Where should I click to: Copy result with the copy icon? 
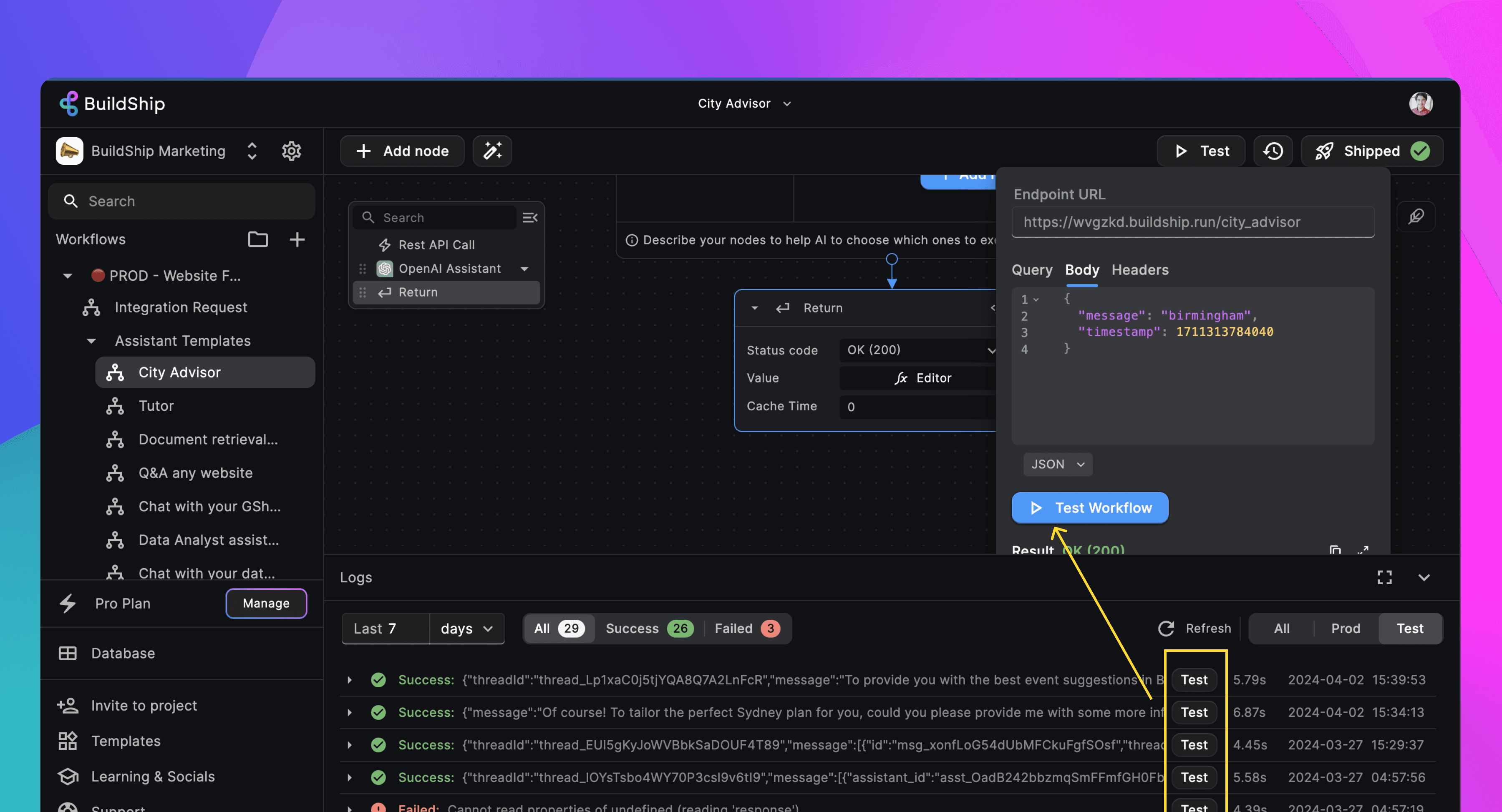(1335, 549)
